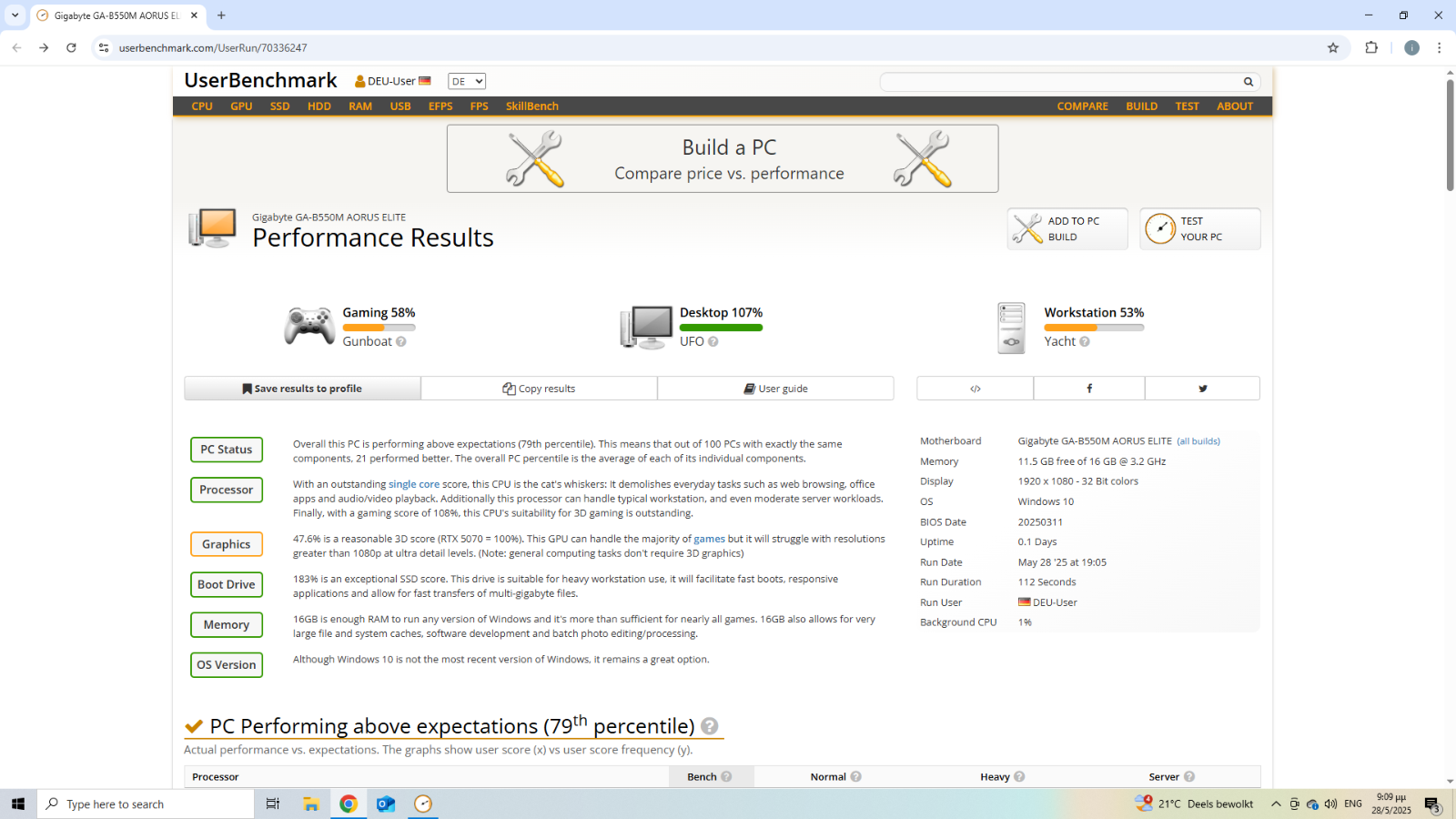Viewport: 1456px width, 819px height.
Task: Share results on Twitter
Action: pos(1203,389)
